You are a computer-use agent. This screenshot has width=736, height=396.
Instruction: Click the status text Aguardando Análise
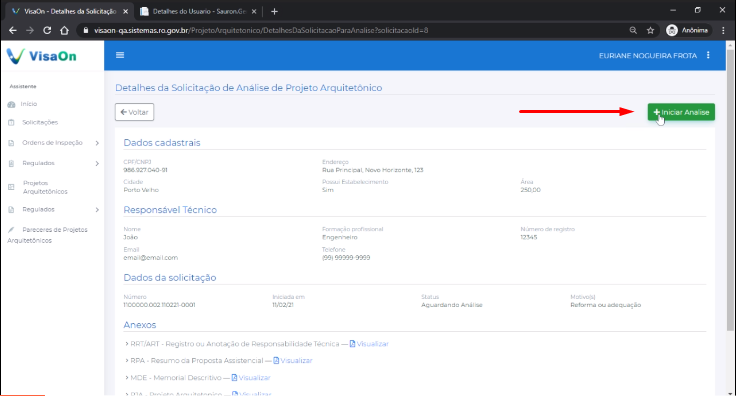pyautogui.click(x=452, y=305)
